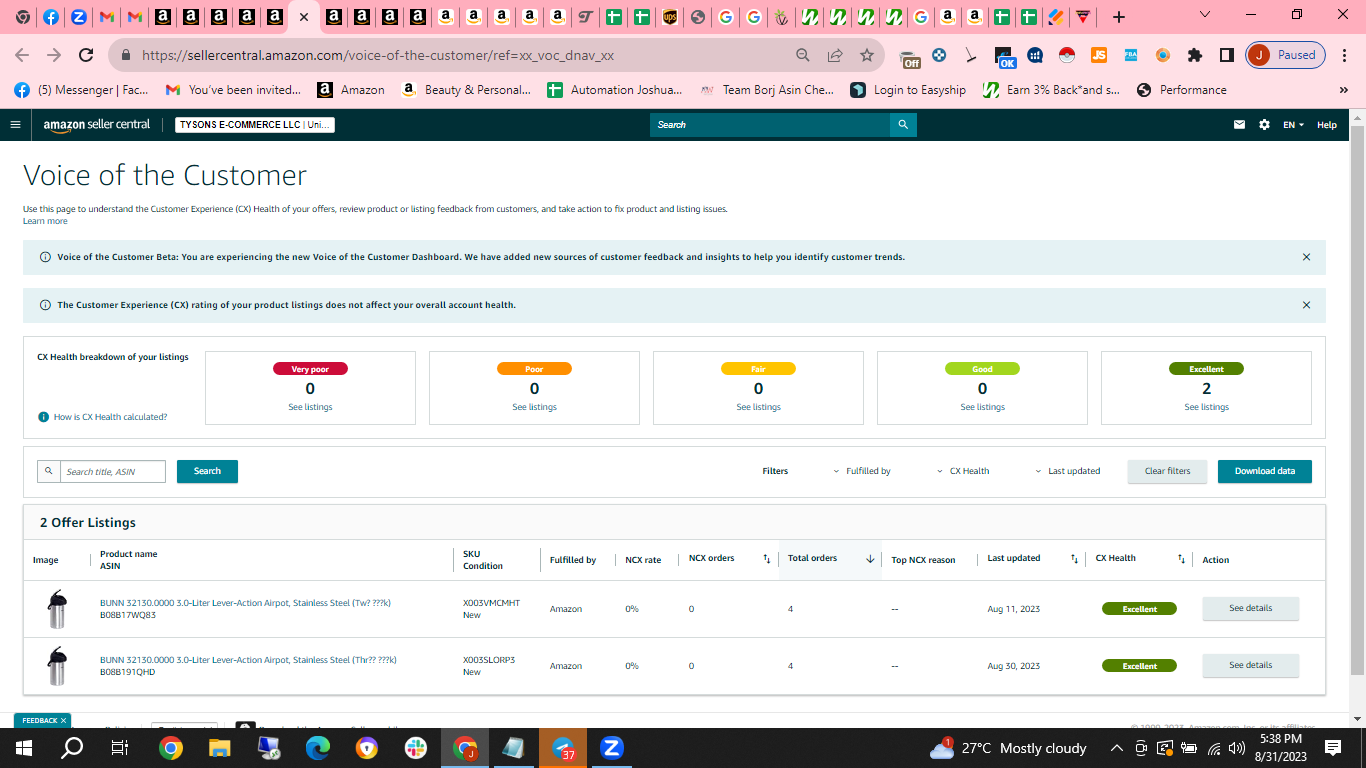
Task: See details for ASIN B08B17WQ83
Action: pyautogui.click(x=1250, y=608)
